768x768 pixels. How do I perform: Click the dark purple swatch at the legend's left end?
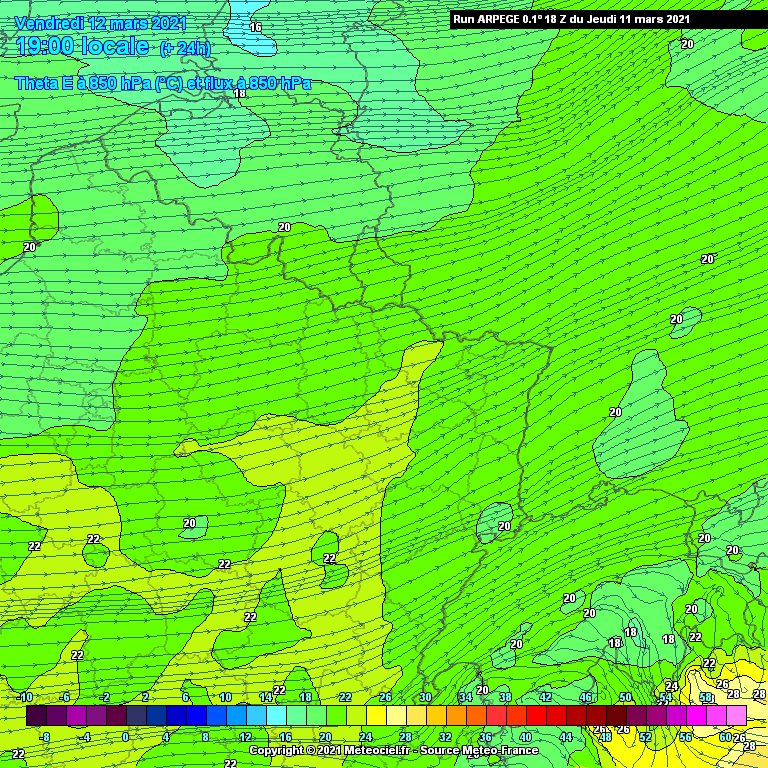36,714
